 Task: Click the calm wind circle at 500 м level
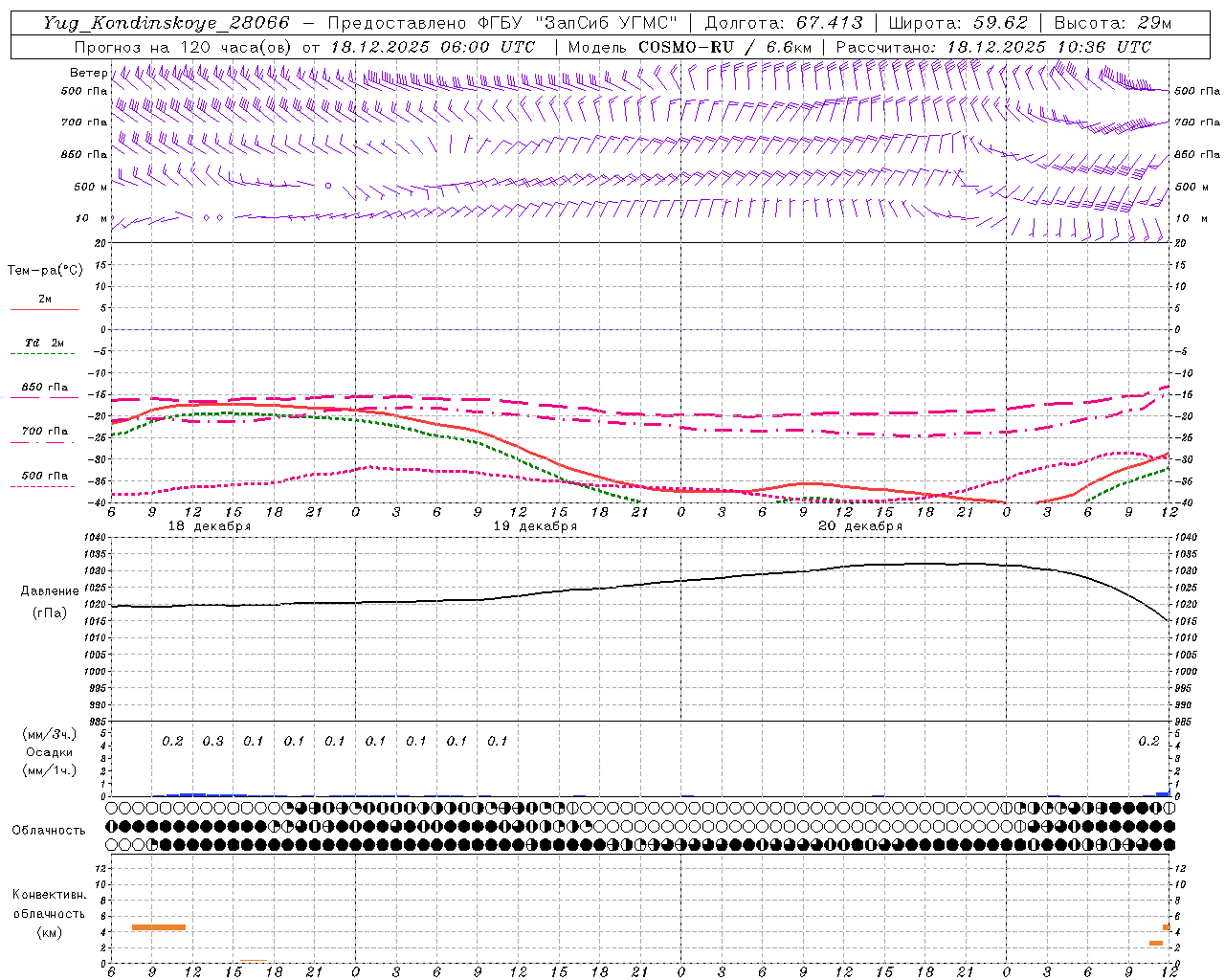point(328,186)
